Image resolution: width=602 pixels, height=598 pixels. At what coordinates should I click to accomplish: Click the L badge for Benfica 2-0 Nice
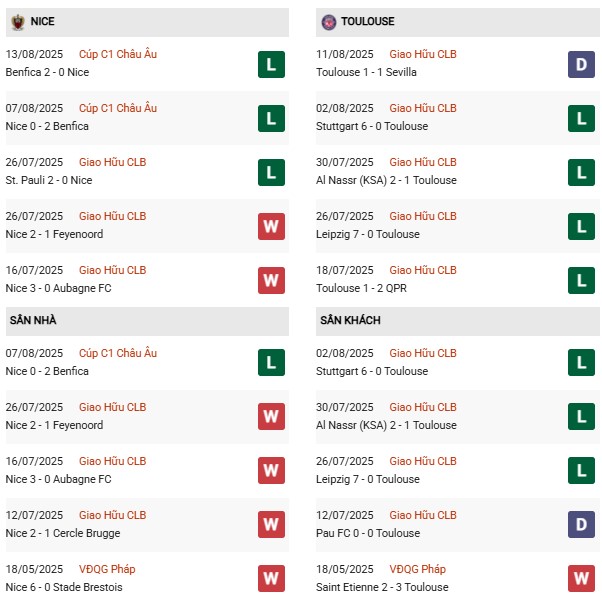coord(271,64)
